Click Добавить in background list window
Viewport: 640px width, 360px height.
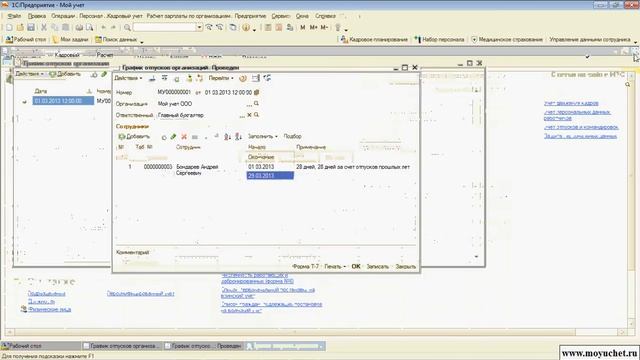pos(65,74)
